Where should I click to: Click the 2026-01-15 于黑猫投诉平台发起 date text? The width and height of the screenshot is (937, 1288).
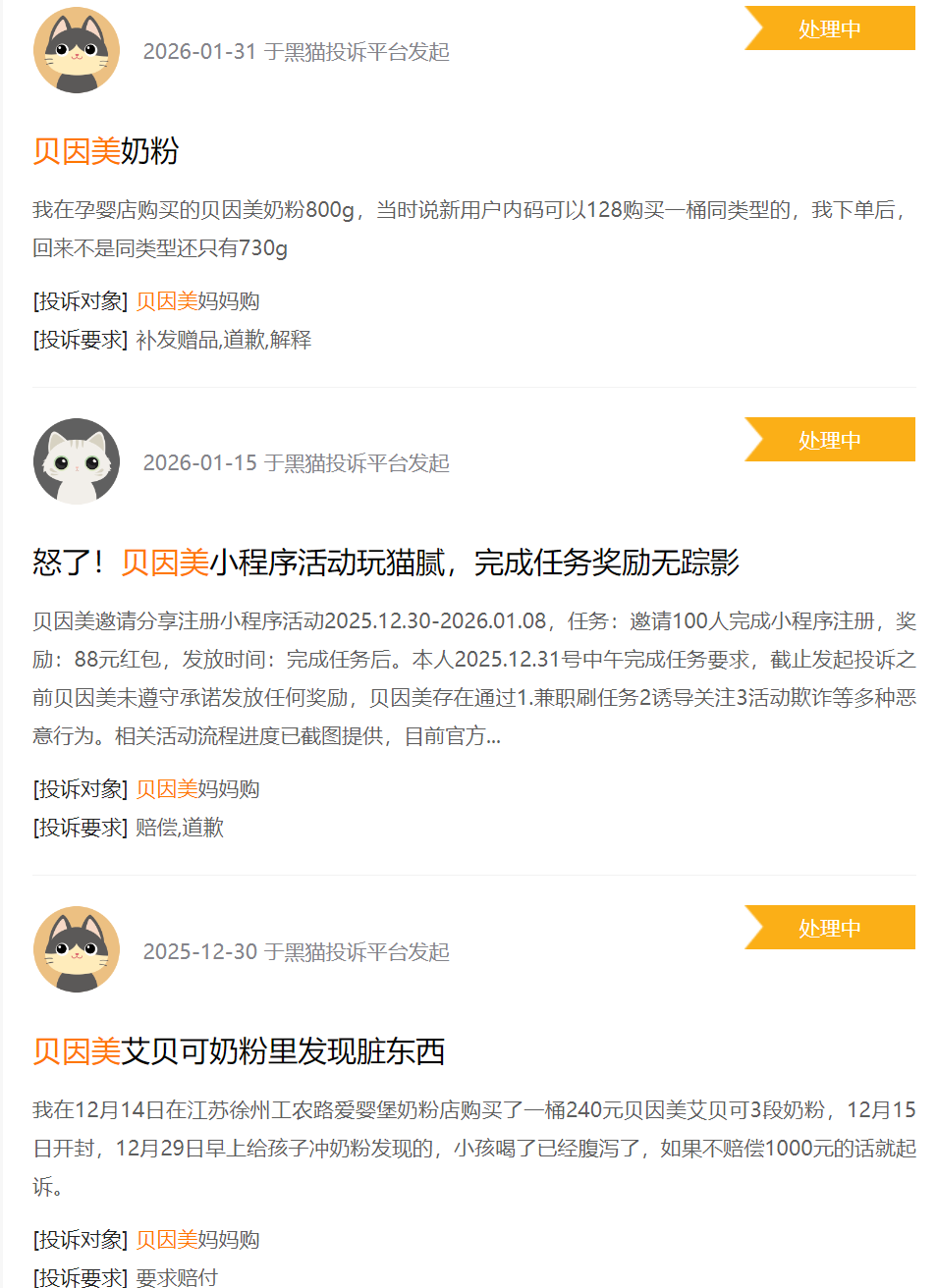click(x=297, y=463)
